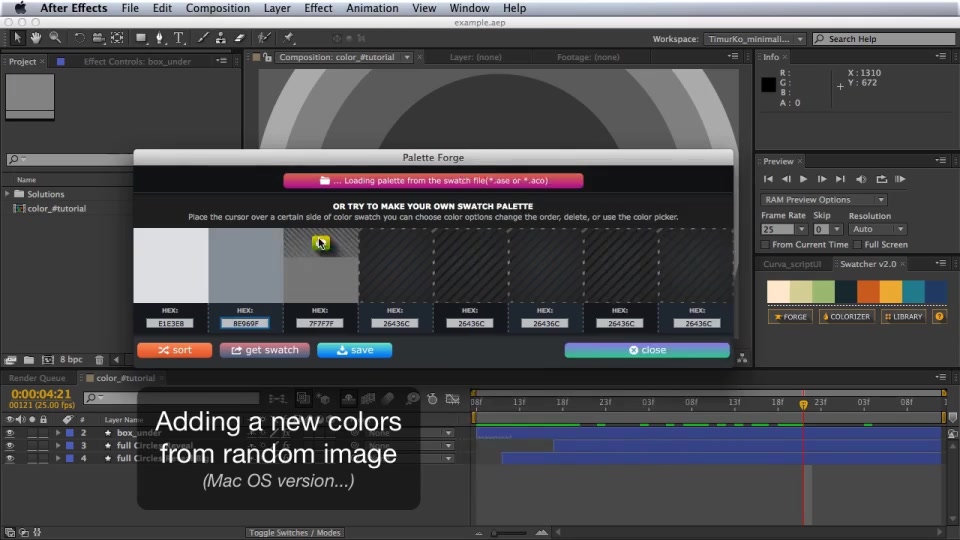The height and width of the screenshot is (540, 960).
Task: Select the Eraser tool
Action: coord(239,38)
